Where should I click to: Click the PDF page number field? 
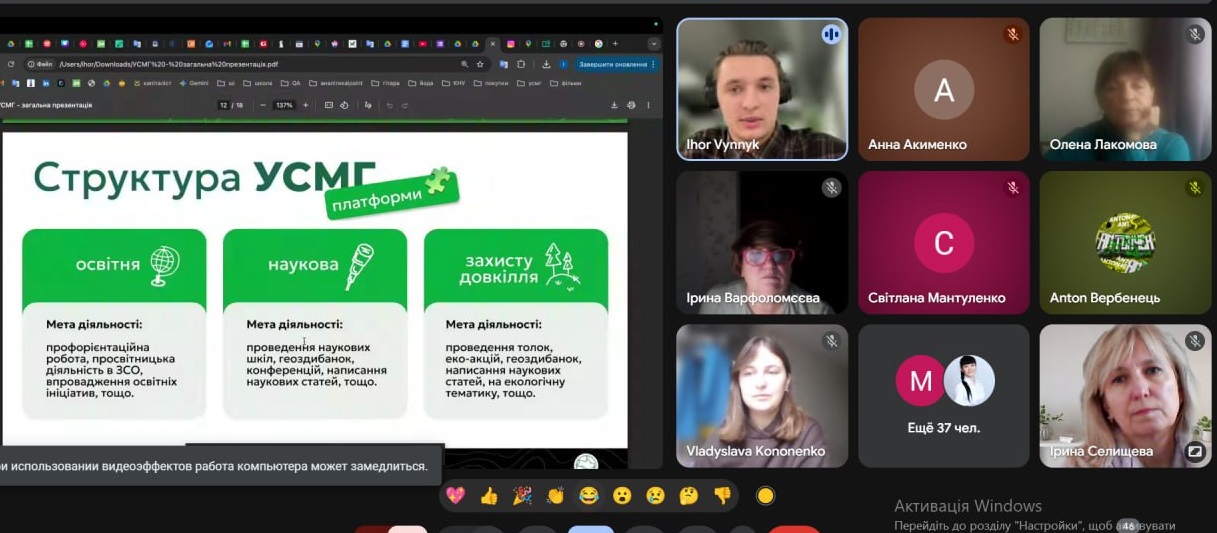223,105
